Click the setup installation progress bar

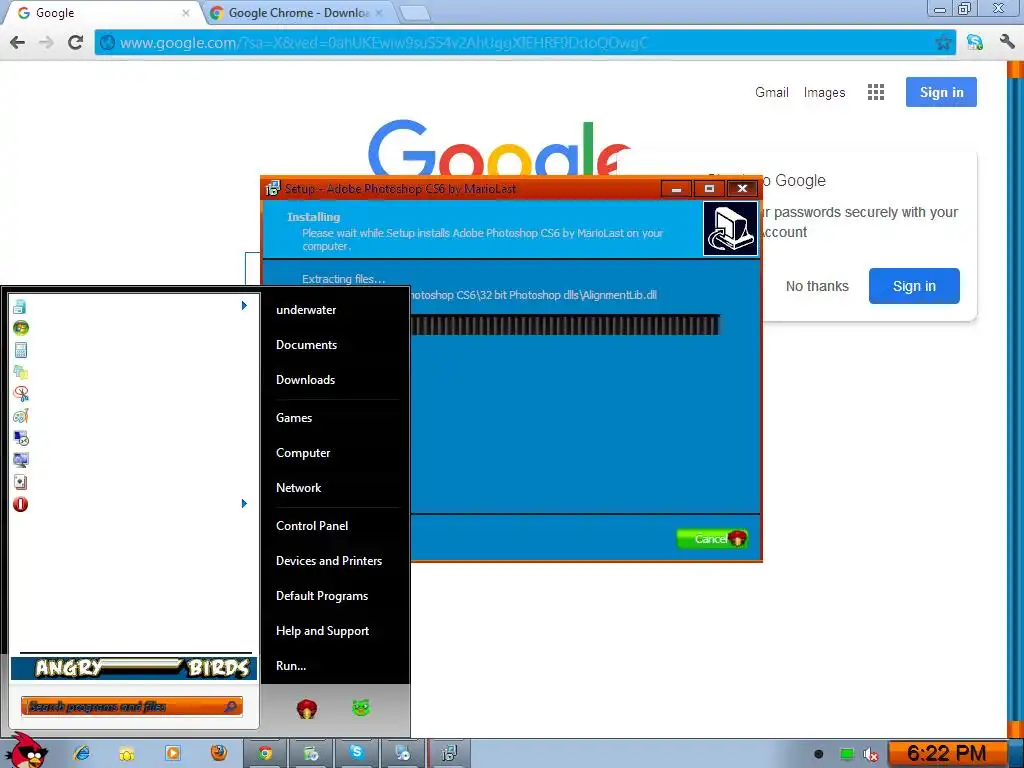[x=565, y=325]
